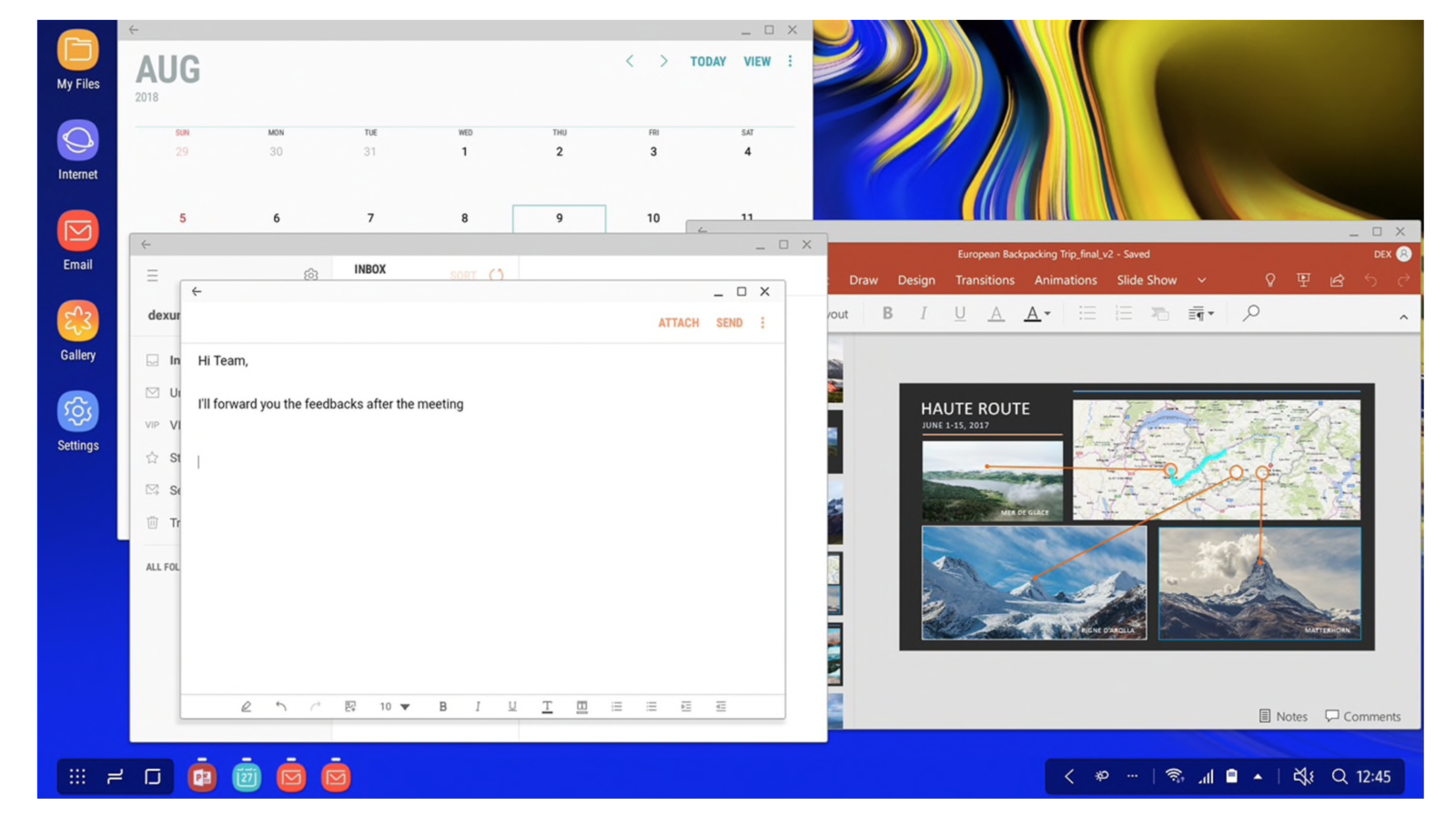Increase indent in email composer
1456x816 pixels.
click(686, 707)
